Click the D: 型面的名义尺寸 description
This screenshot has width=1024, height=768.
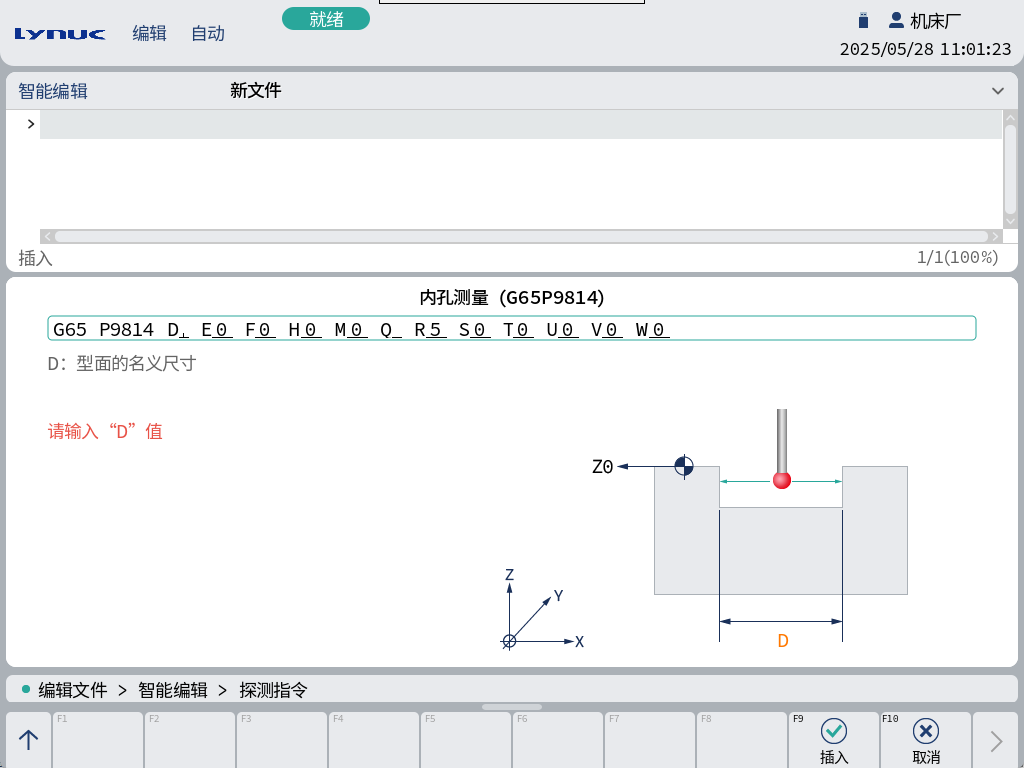pyautogui.click(x=121, y=364)
